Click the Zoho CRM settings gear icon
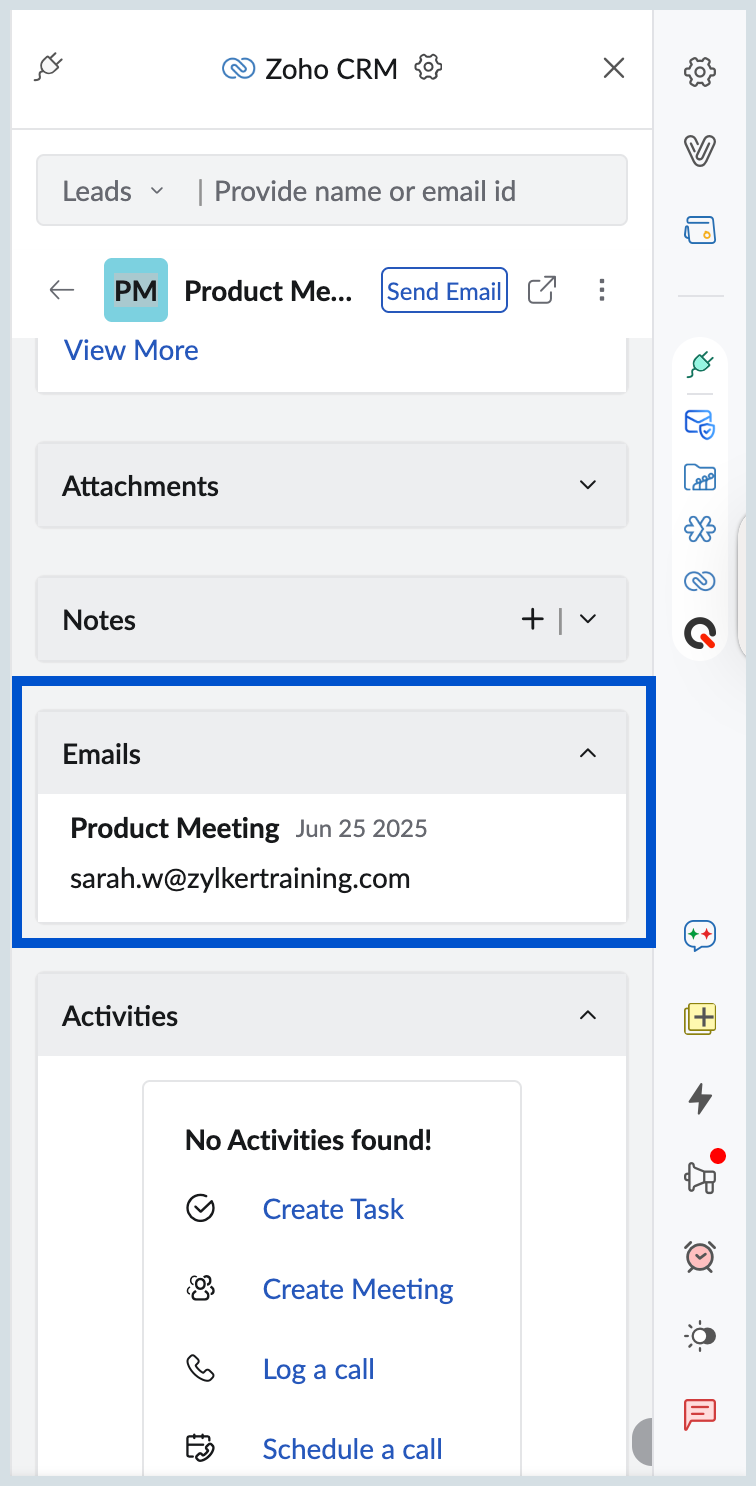The height and width of the screenshot is (1486, 756). 428,68
